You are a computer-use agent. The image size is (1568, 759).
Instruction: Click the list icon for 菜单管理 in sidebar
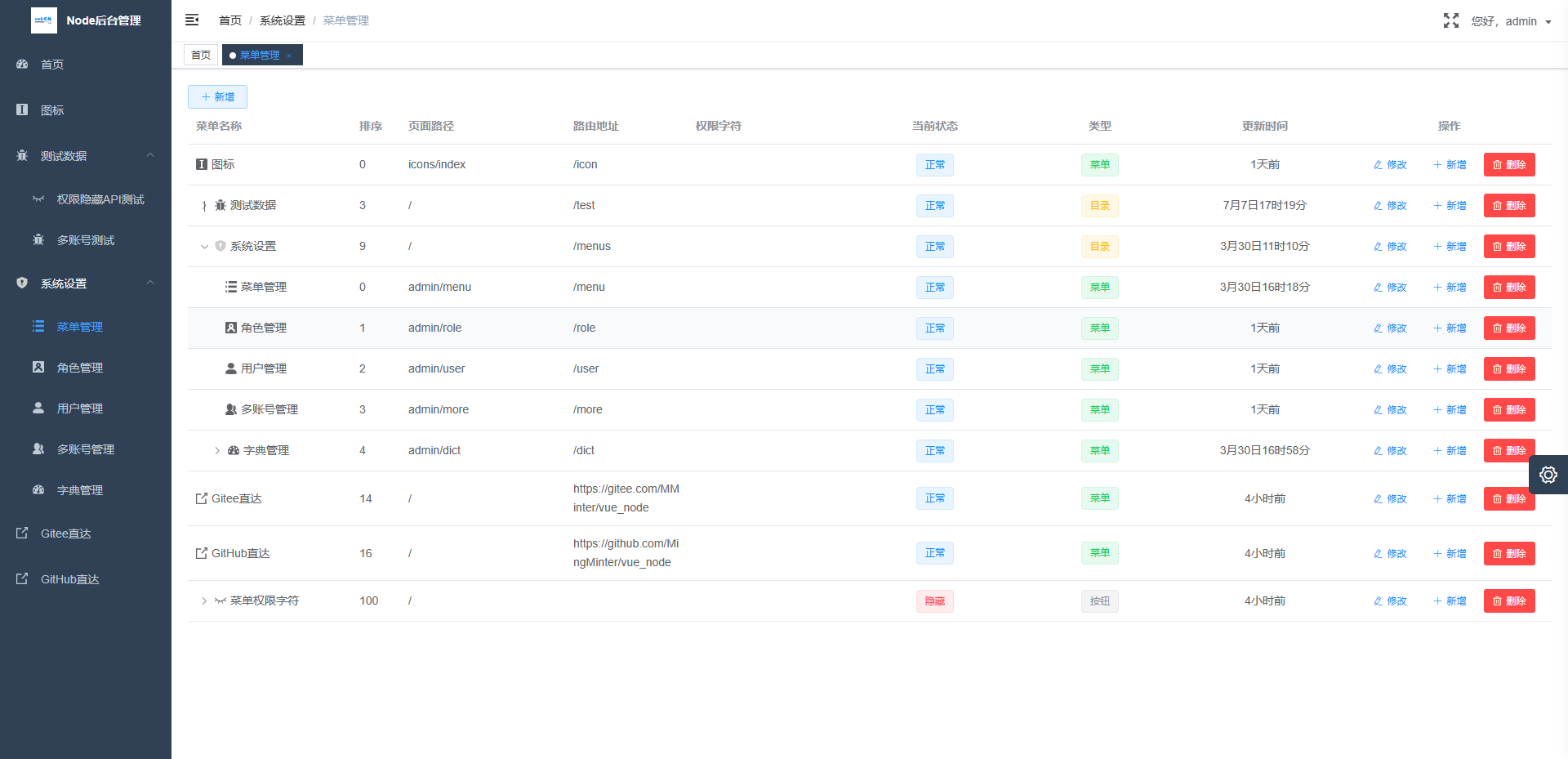point(38,326)
